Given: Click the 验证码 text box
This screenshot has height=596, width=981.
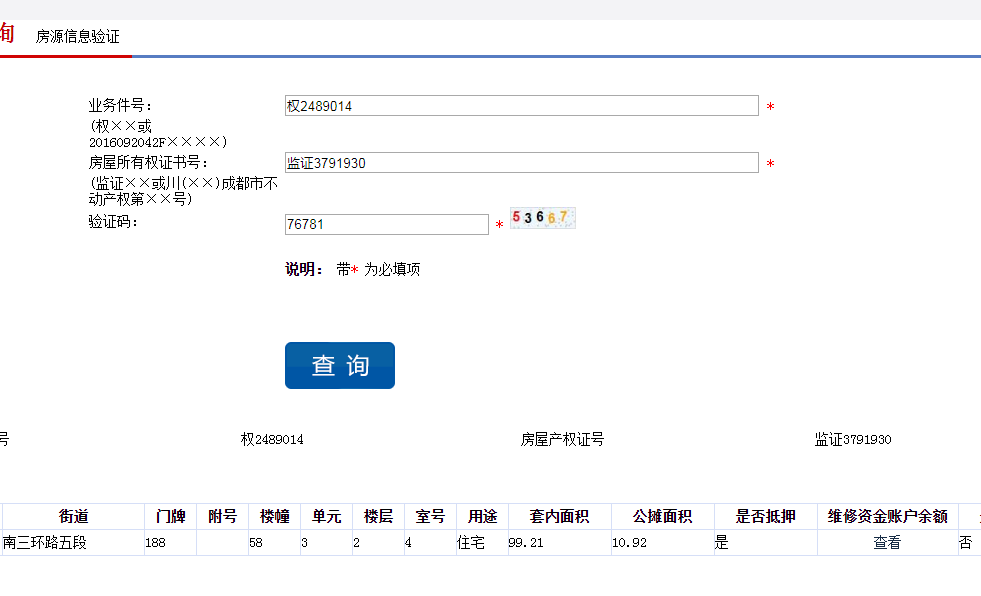Looking at the screenshot, I should [386, 225].
